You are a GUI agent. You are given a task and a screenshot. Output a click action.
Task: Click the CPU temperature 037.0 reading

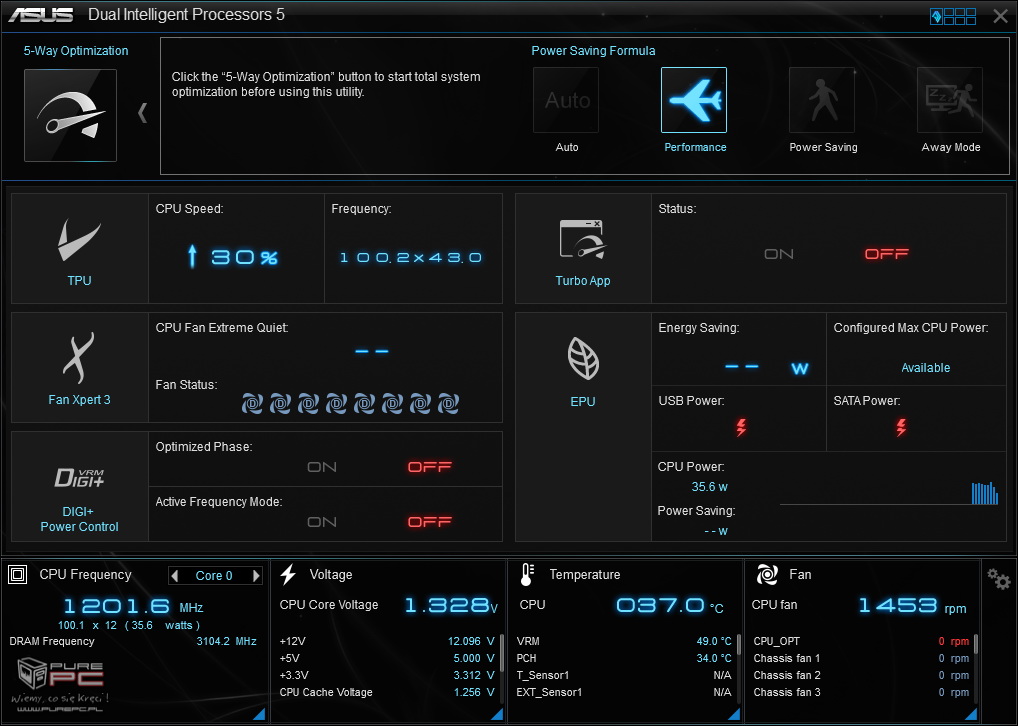click(669, 606)
